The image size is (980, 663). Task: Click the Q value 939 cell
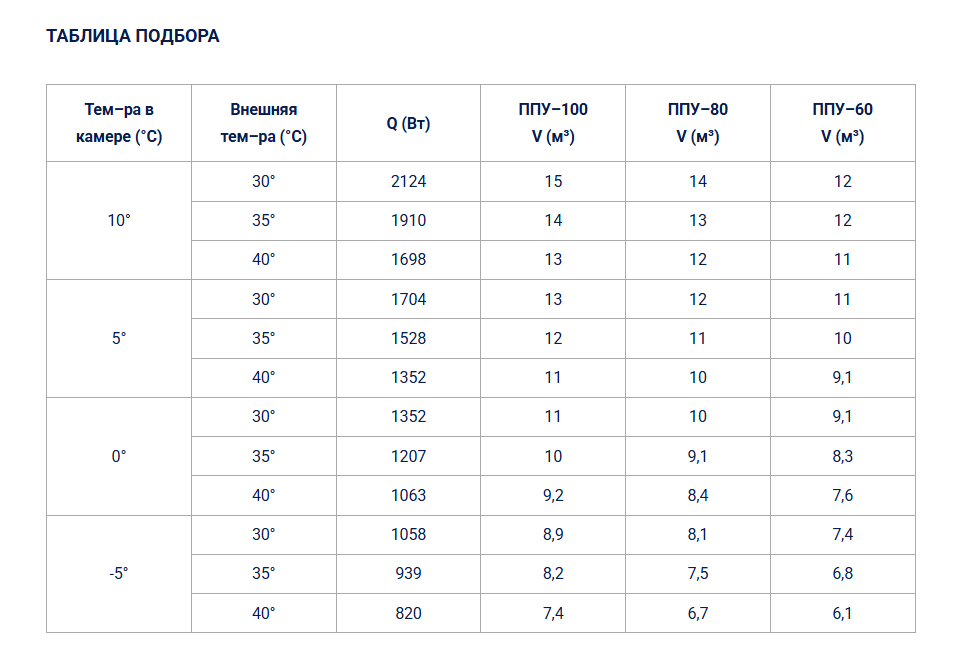408,574
